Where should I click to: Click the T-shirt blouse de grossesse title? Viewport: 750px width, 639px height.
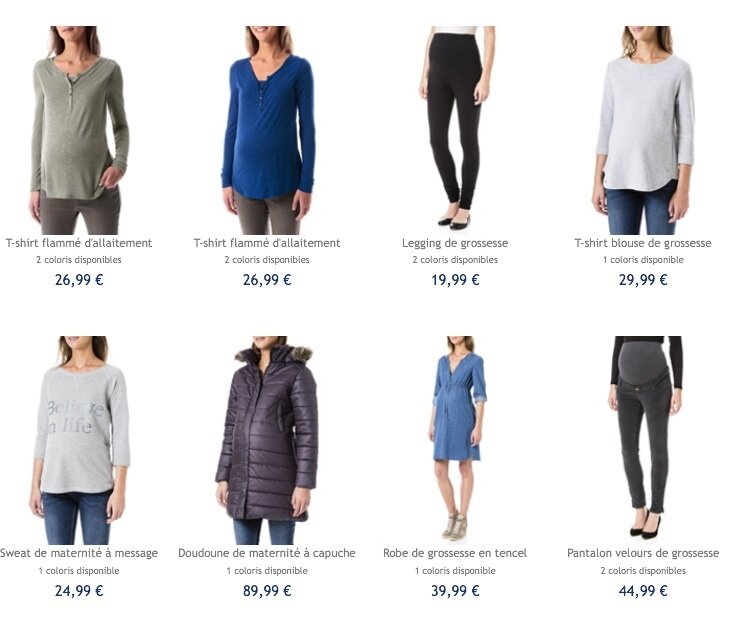pyautogui.click(x=643, y=243)
